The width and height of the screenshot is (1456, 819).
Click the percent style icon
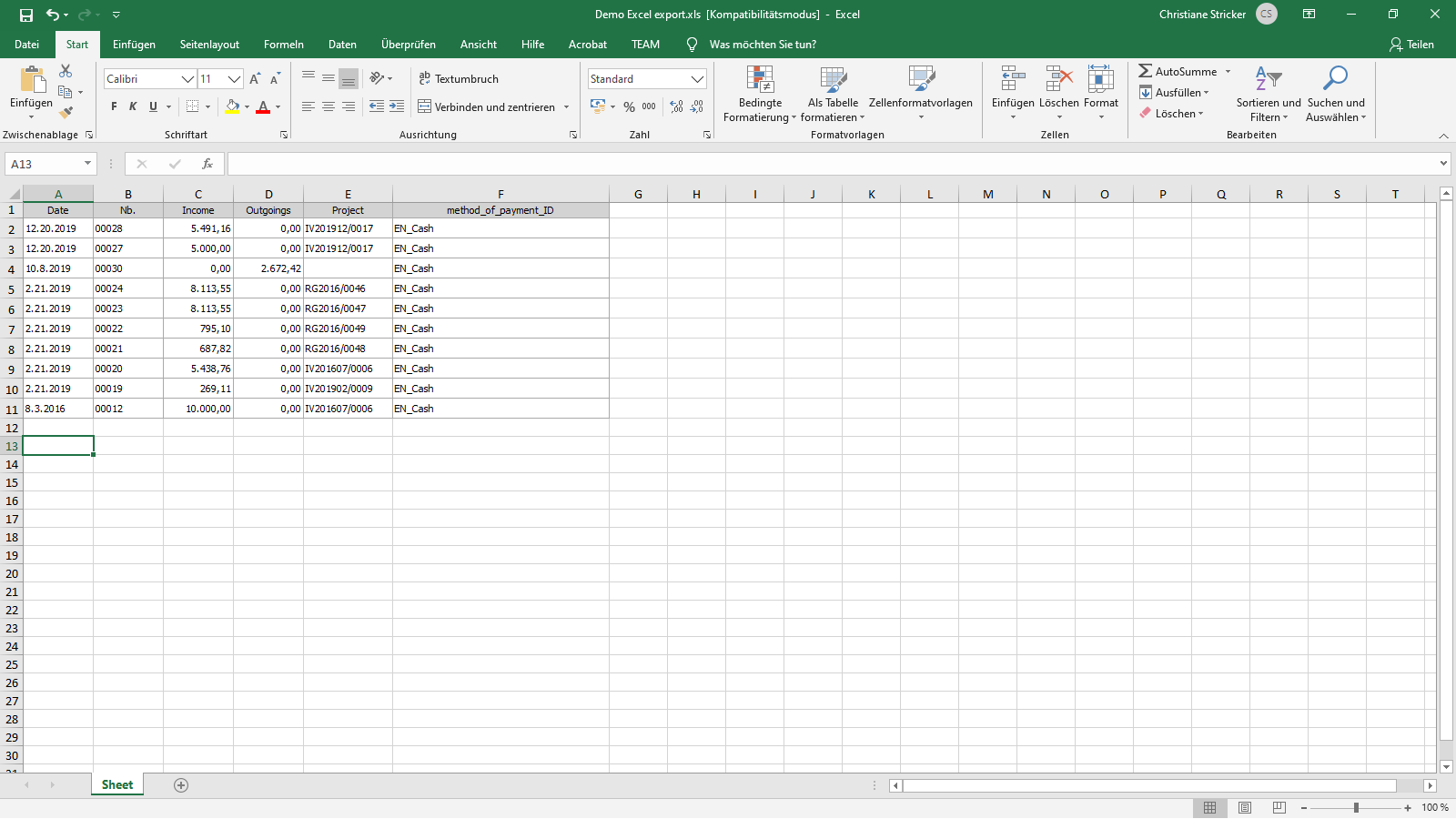(x=629, y=107)
